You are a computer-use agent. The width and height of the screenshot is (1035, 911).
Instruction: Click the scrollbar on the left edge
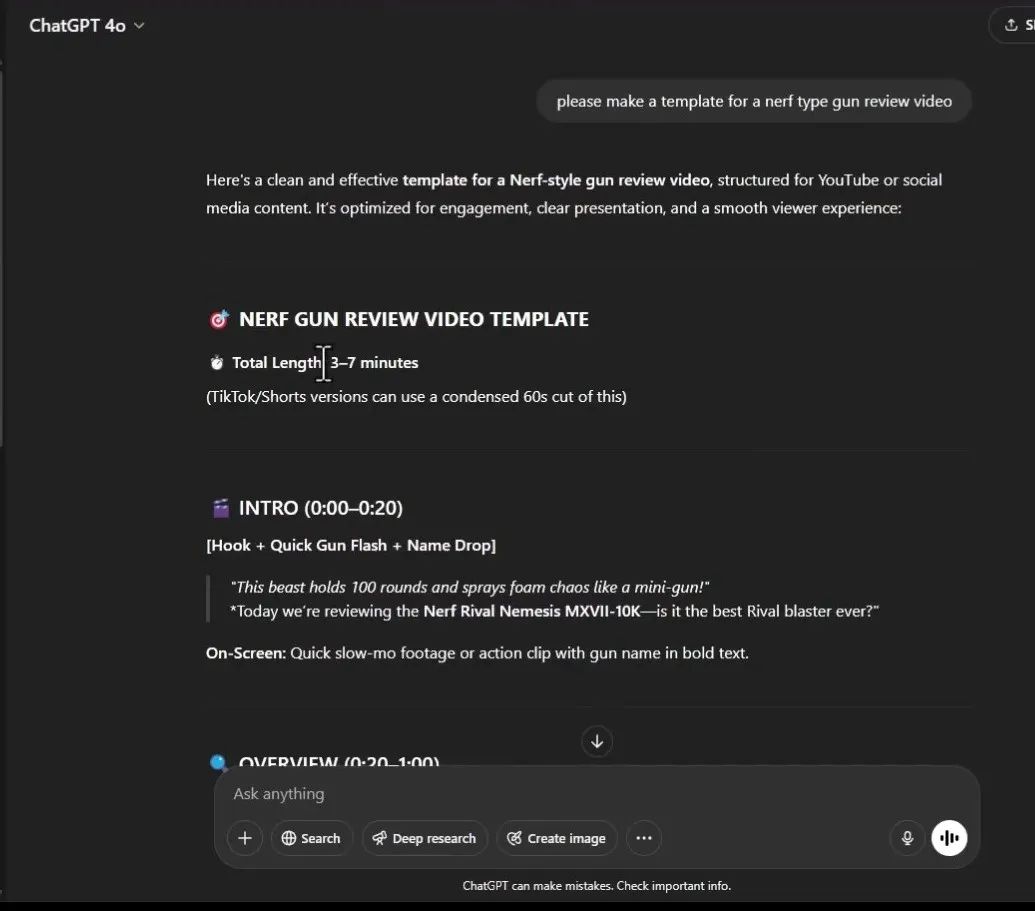click(x=3, y=250)
